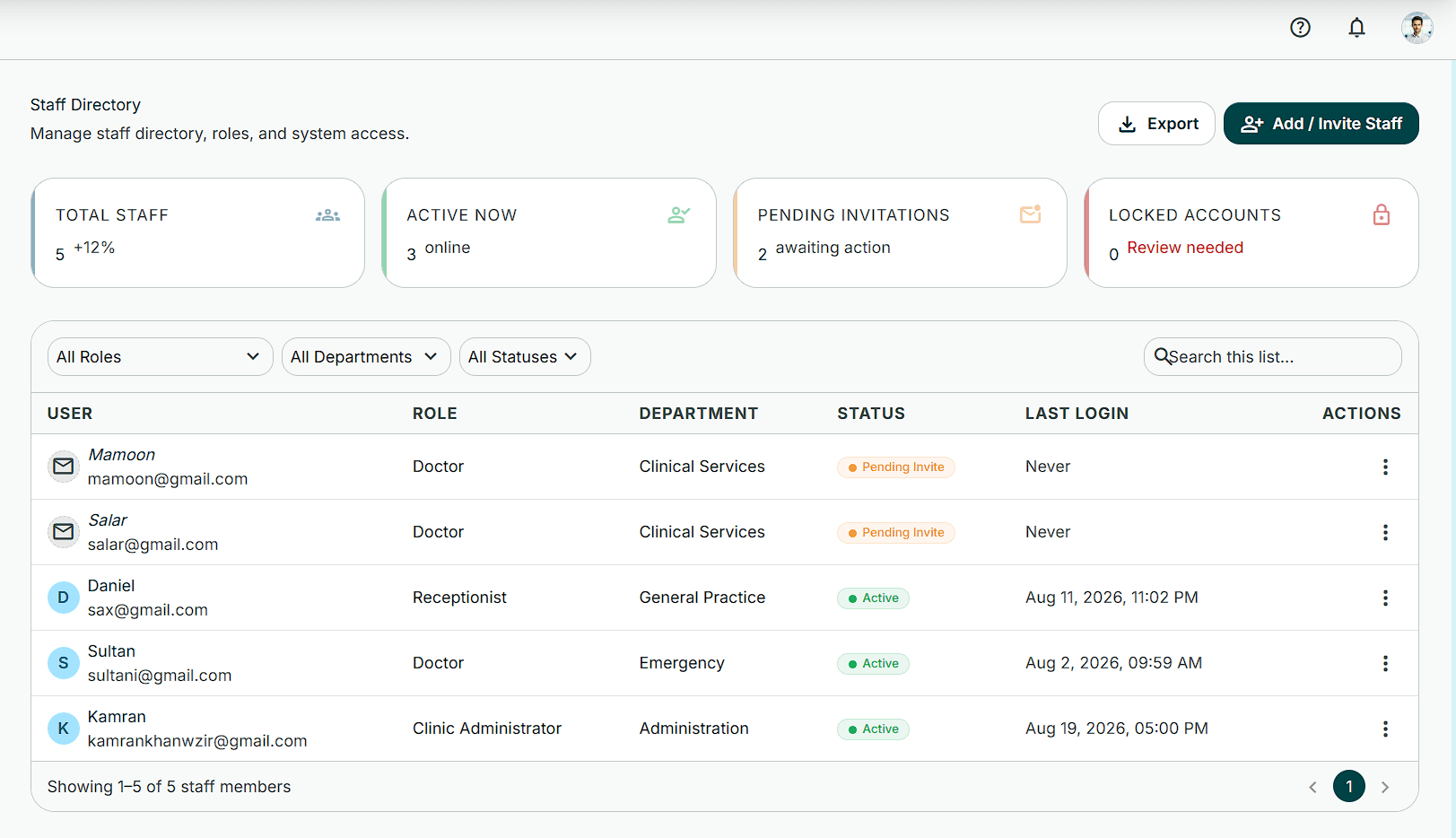Screen dimensions: 1456x838
Task: Click Add / Invite Staff button
Action: [1321, 124]
